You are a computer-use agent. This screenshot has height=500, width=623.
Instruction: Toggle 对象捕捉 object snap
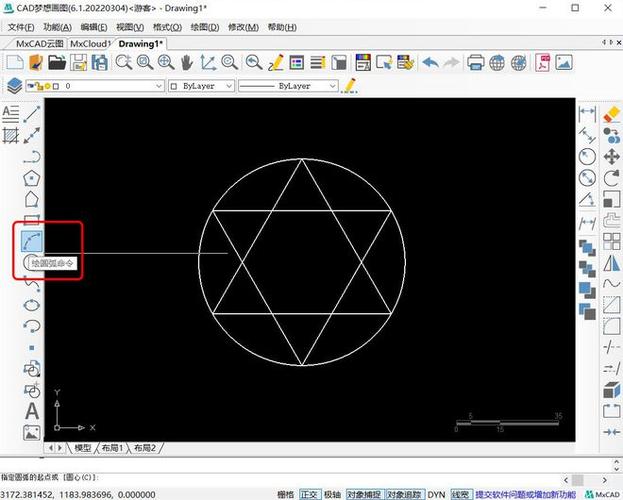363,494
